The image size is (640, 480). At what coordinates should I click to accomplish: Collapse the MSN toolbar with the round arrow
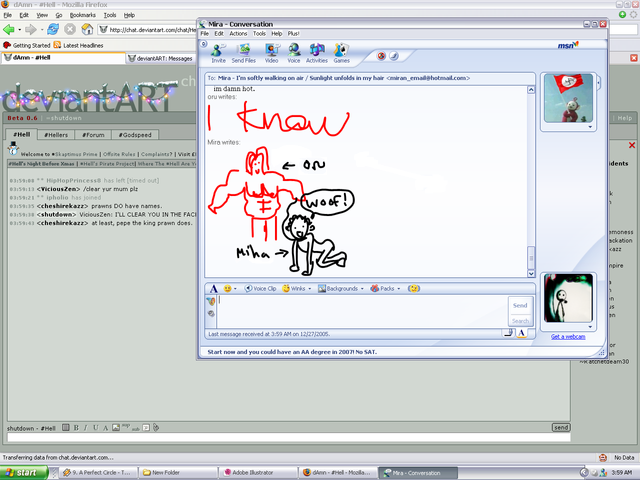coord(204,44)
